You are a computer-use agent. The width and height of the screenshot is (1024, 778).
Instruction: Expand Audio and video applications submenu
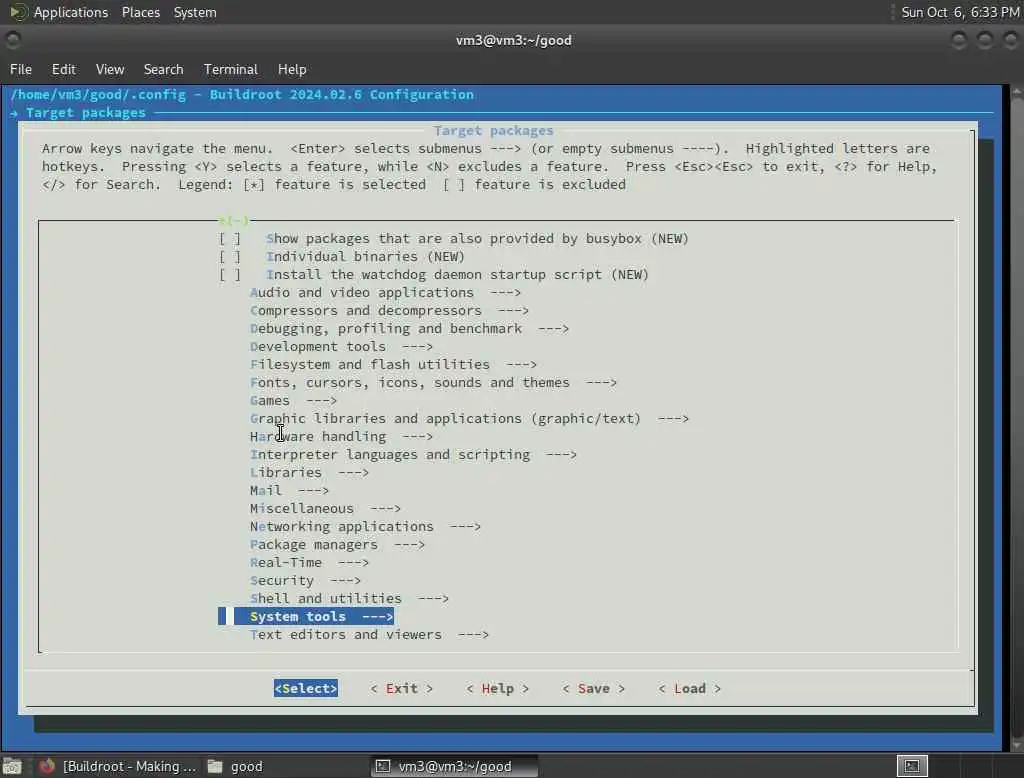point(385,293)
